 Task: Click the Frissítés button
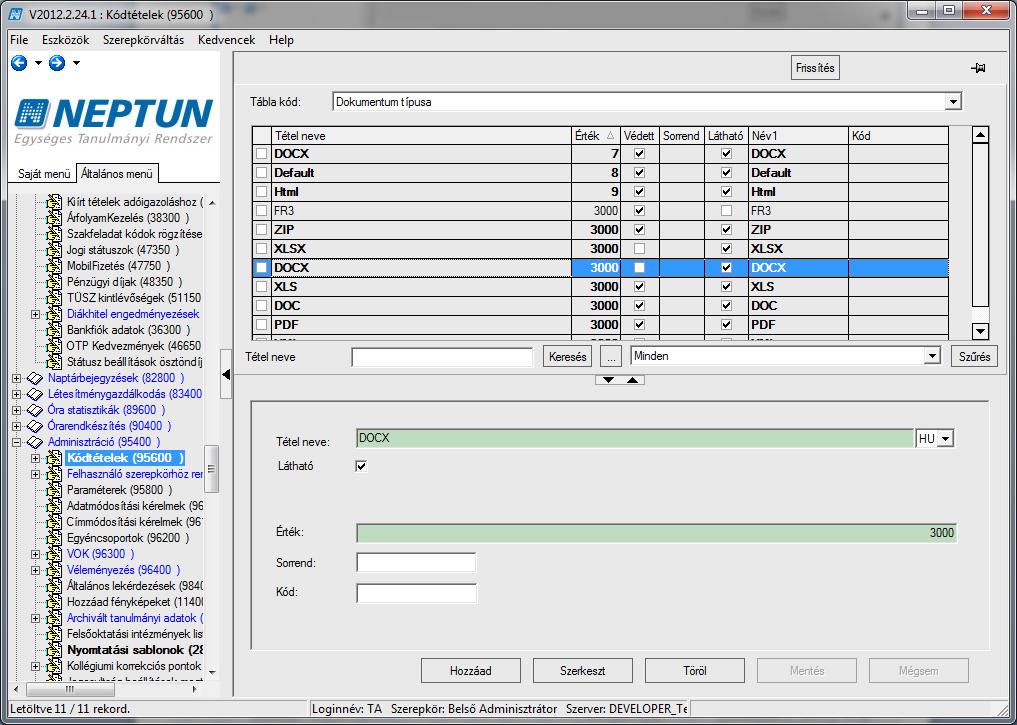point(815,67)
